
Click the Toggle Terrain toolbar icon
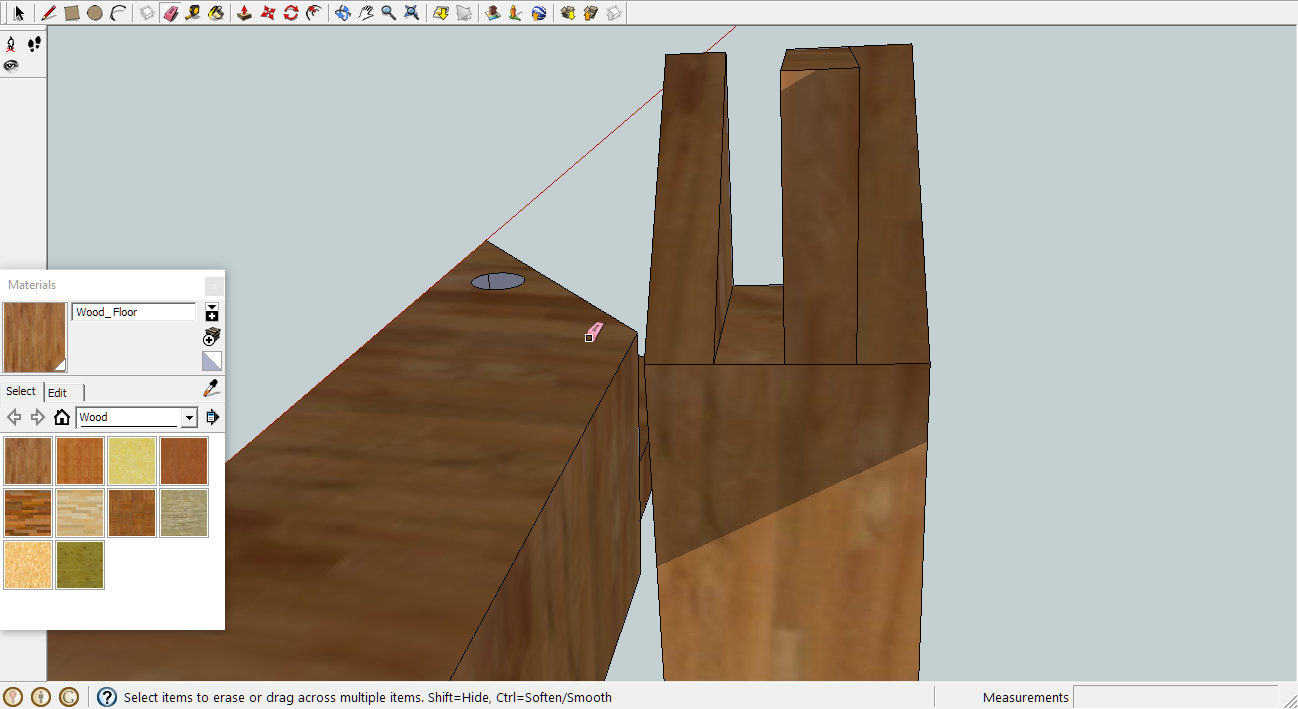(463, 13)
